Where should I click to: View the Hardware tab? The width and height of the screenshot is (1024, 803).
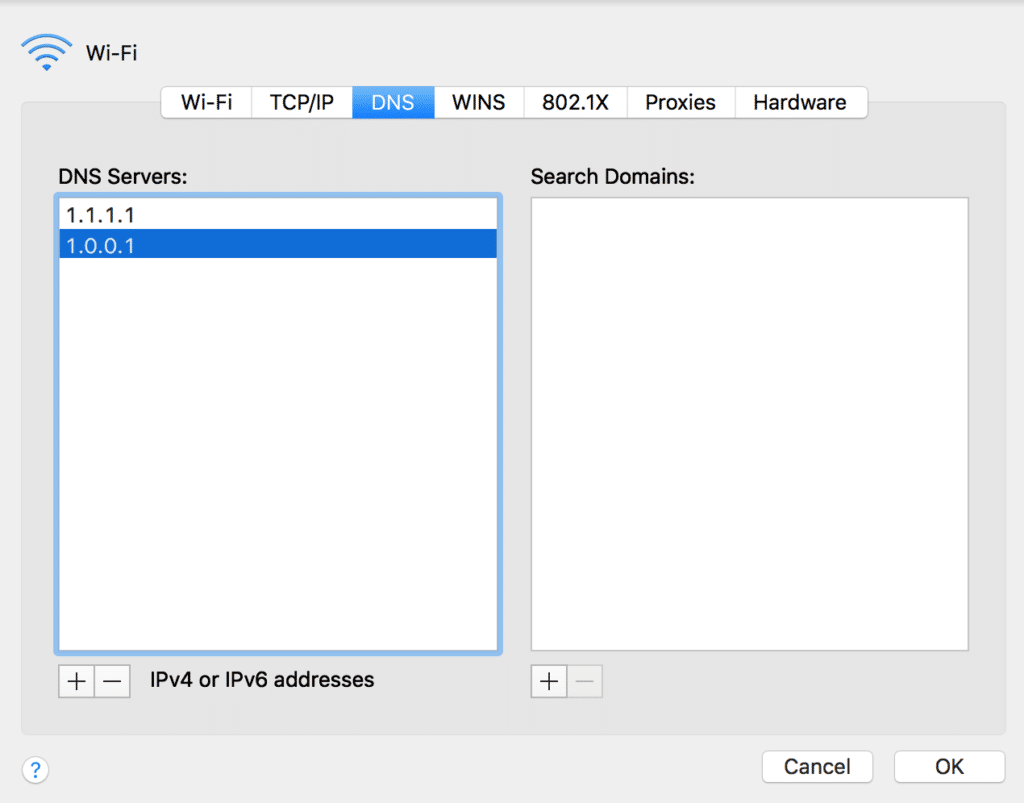pos(800,102)
